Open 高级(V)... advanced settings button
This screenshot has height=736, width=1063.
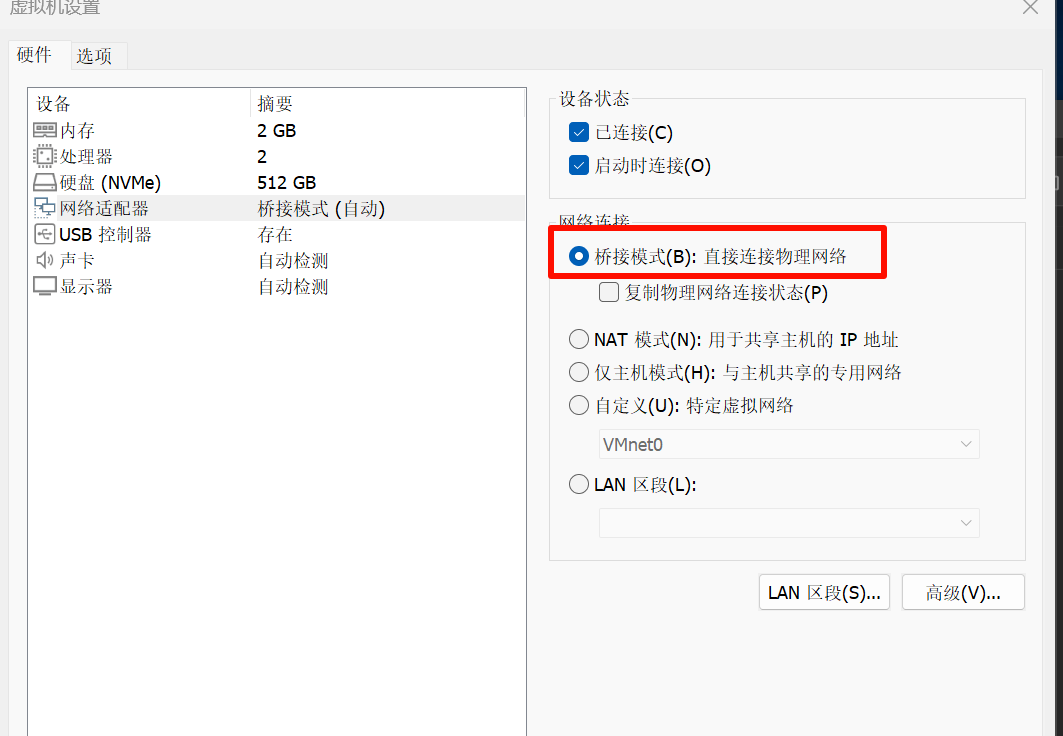pyautogui.click(x=963, y=592)
